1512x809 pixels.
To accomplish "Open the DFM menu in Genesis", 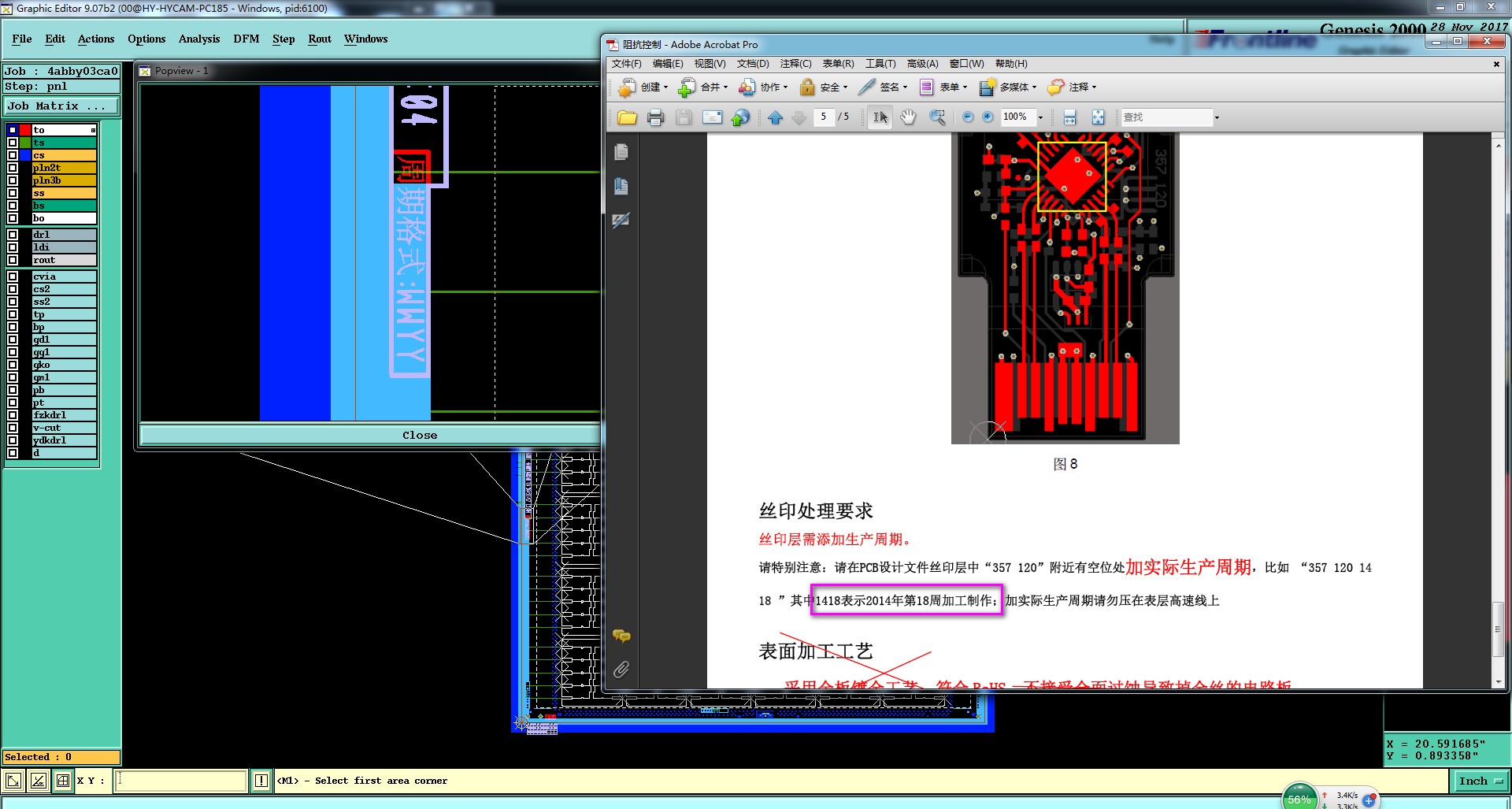I will click(246, 39).
